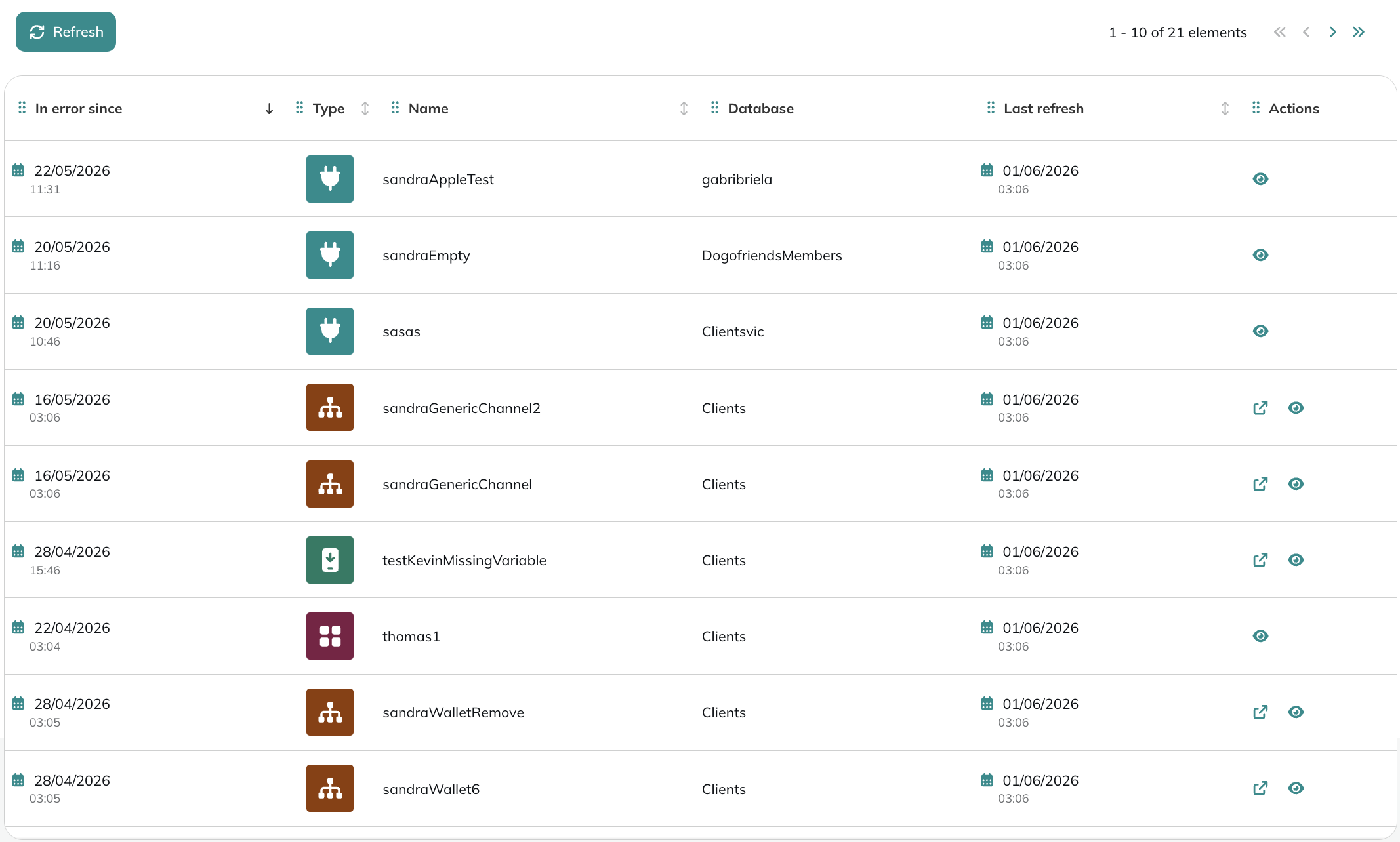
Task: Click the error date 22/04/2026
Action: point(72,628)
